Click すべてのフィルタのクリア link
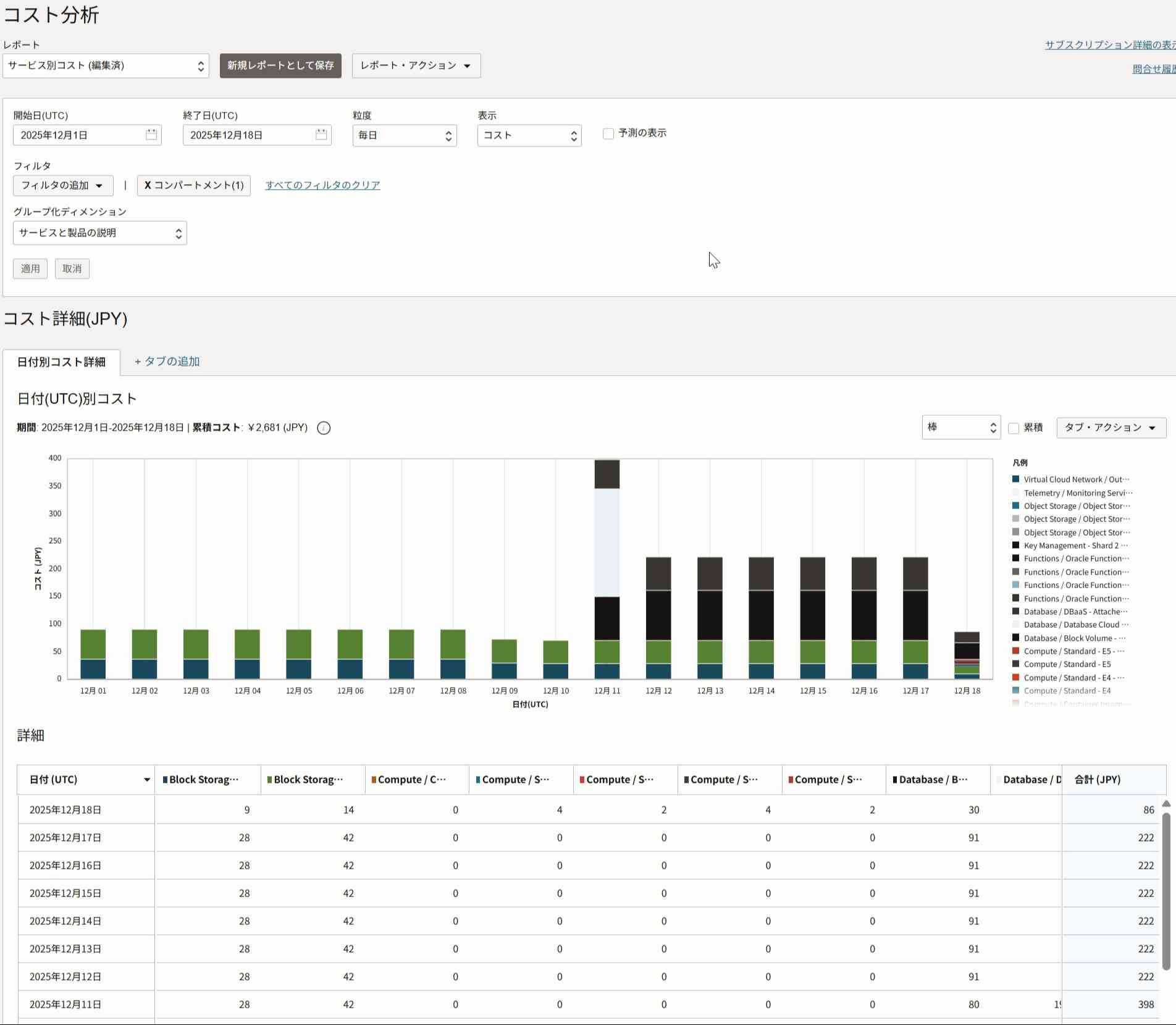The height and width of the screenshot is (1025, 1176). coord(322,185)
